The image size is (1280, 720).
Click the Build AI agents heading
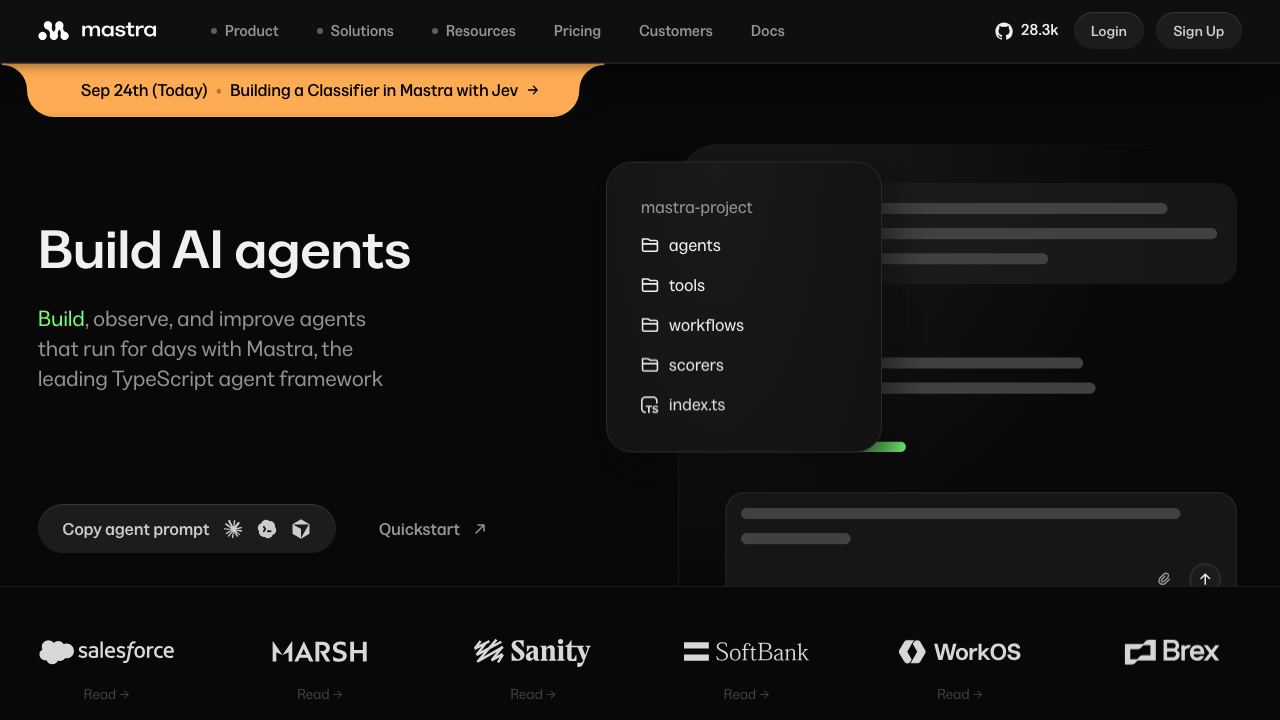(224, 250)
